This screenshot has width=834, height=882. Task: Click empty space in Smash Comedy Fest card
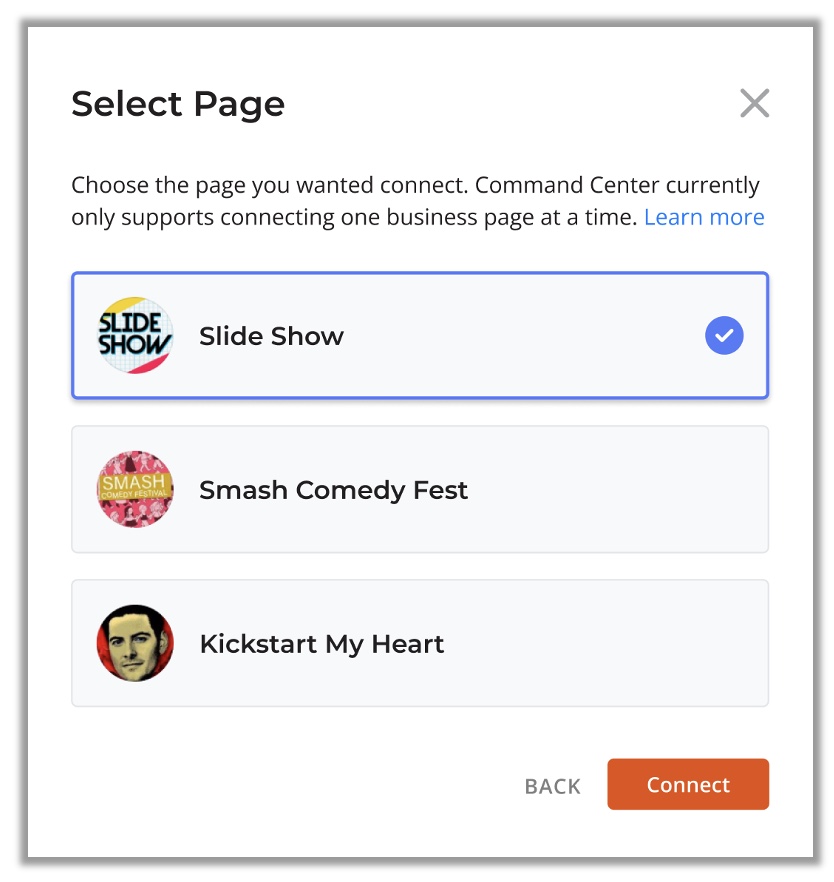(x=620, y=490)
